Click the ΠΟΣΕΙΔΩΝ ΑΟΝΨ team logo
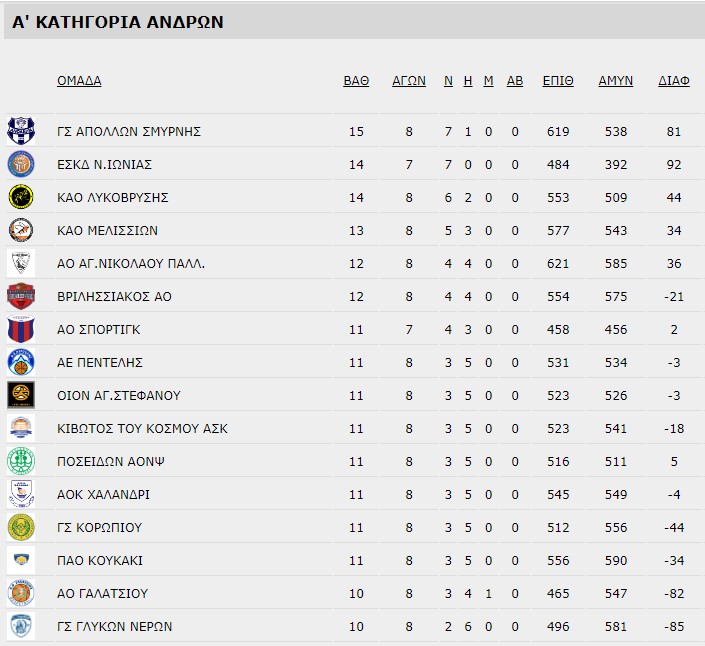The width and height of the screenshot is (705, 646). [21, 461]
